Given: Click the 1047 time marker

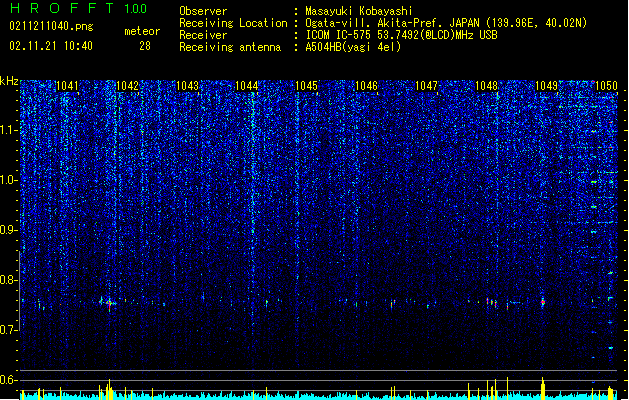Looking at the screenshot, I should pyautogui.click(x=426, y=86).
